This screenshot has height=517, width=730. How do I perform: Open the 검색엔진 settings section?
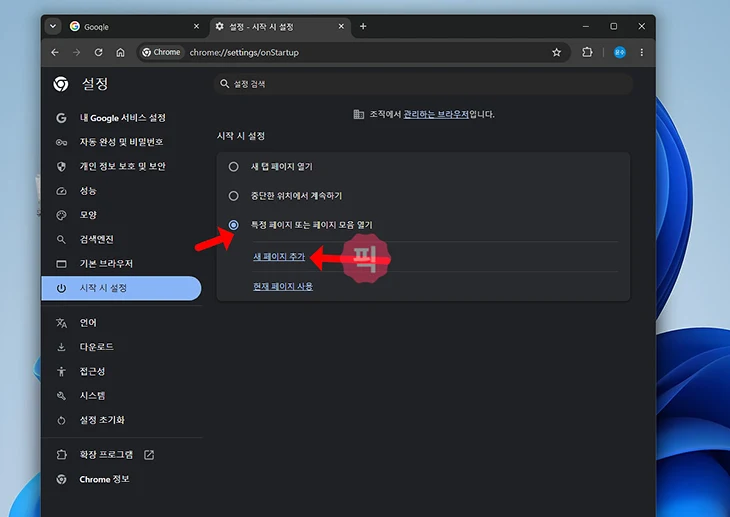(x=122, y=239)
